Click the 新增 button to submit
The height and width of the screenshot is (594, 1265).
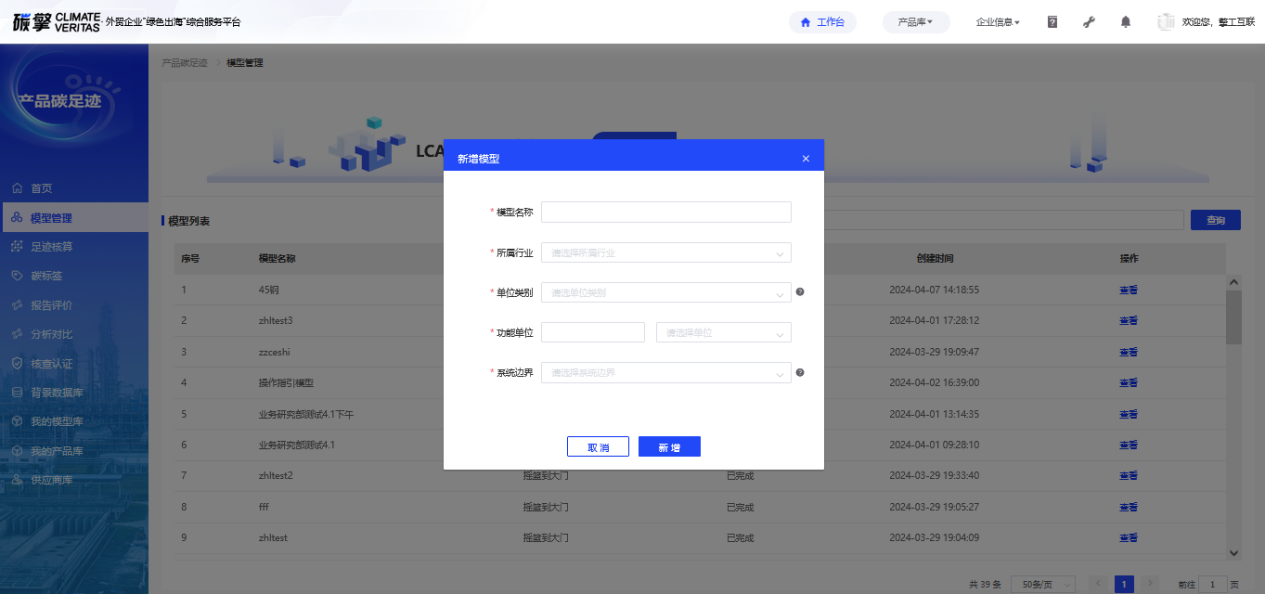(x=669, y=447)
